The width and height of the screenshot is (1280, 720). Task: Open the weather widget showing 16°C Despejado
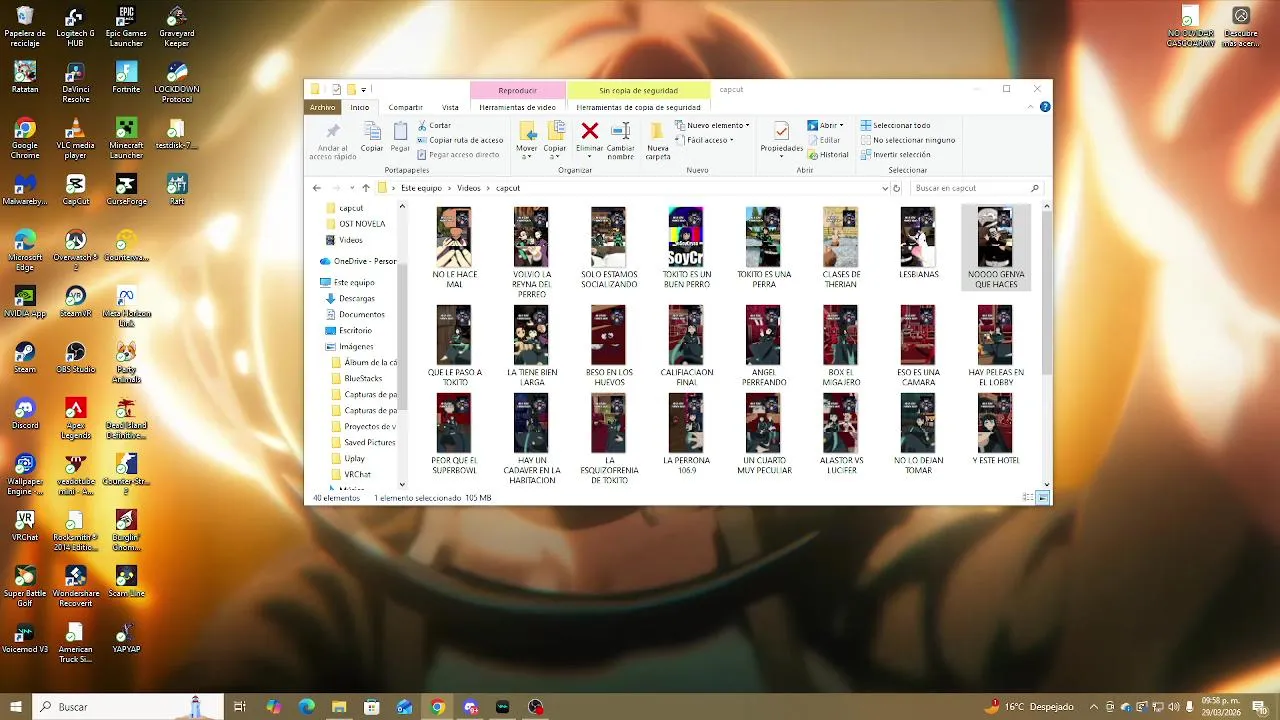click(1028, 707)
